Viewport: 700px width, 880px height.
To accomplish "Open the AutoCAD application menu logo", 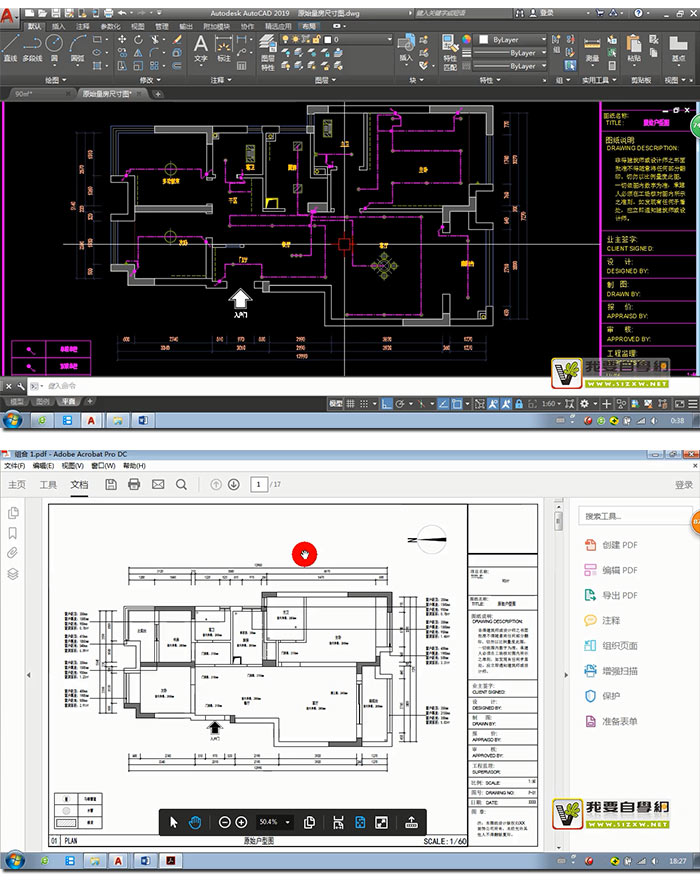I will click(x=8, y=15).
